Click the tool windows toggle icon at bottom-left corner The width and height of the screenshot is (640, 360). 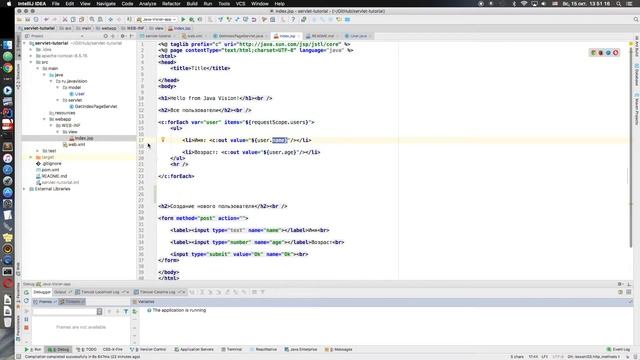point(19,356)
